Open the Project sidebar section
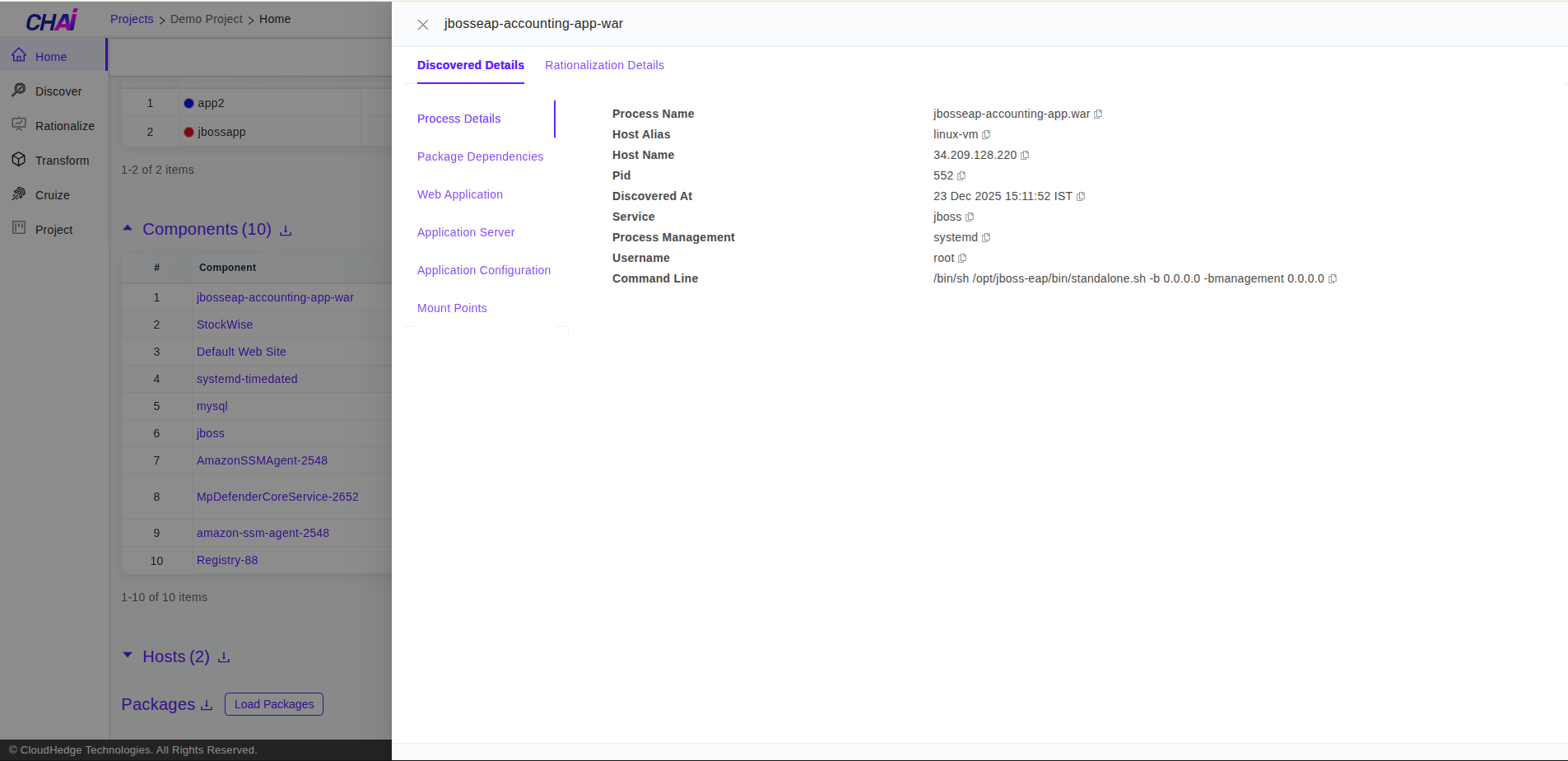The image size is (1568, 761). point(54,229)
